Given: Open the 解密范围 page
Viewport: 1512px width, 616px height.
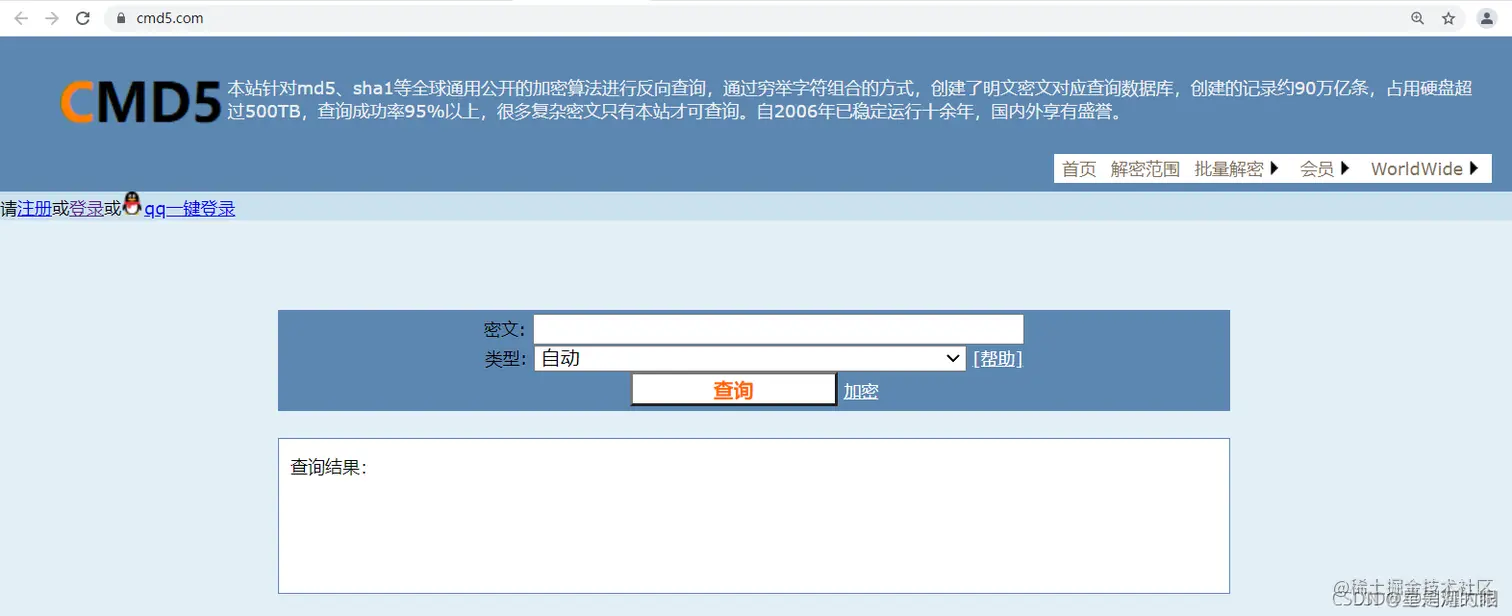Looking at the screenshot, I should pyautogui.click(x=1144, y=168).
